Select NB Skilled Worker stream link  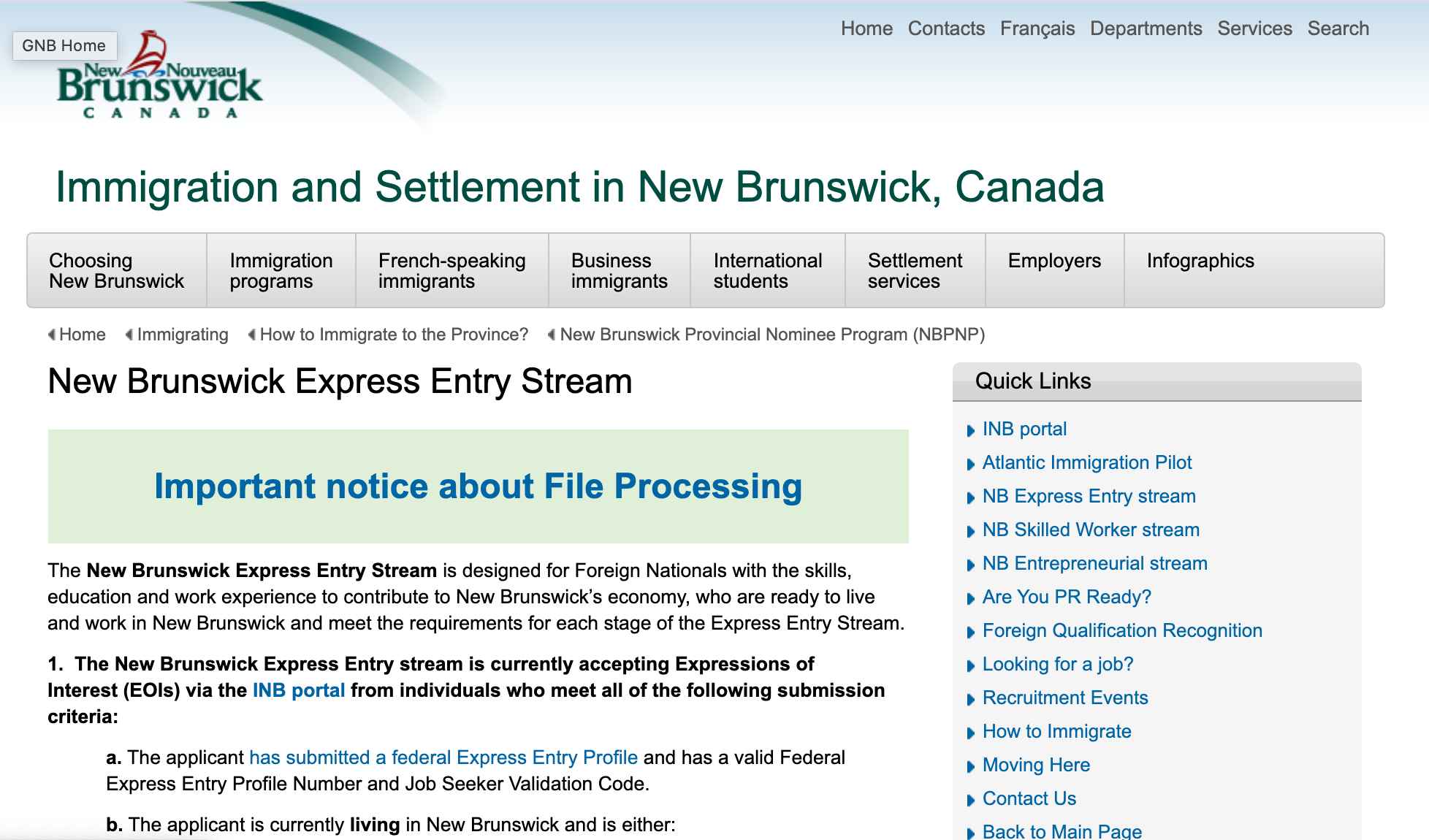pos(1089,529)
